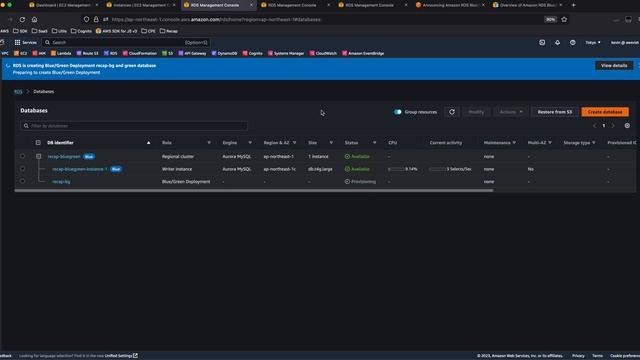The image size is (640, 360).
Task: Click the Restore from S3 button
Action: pos(555,112)
